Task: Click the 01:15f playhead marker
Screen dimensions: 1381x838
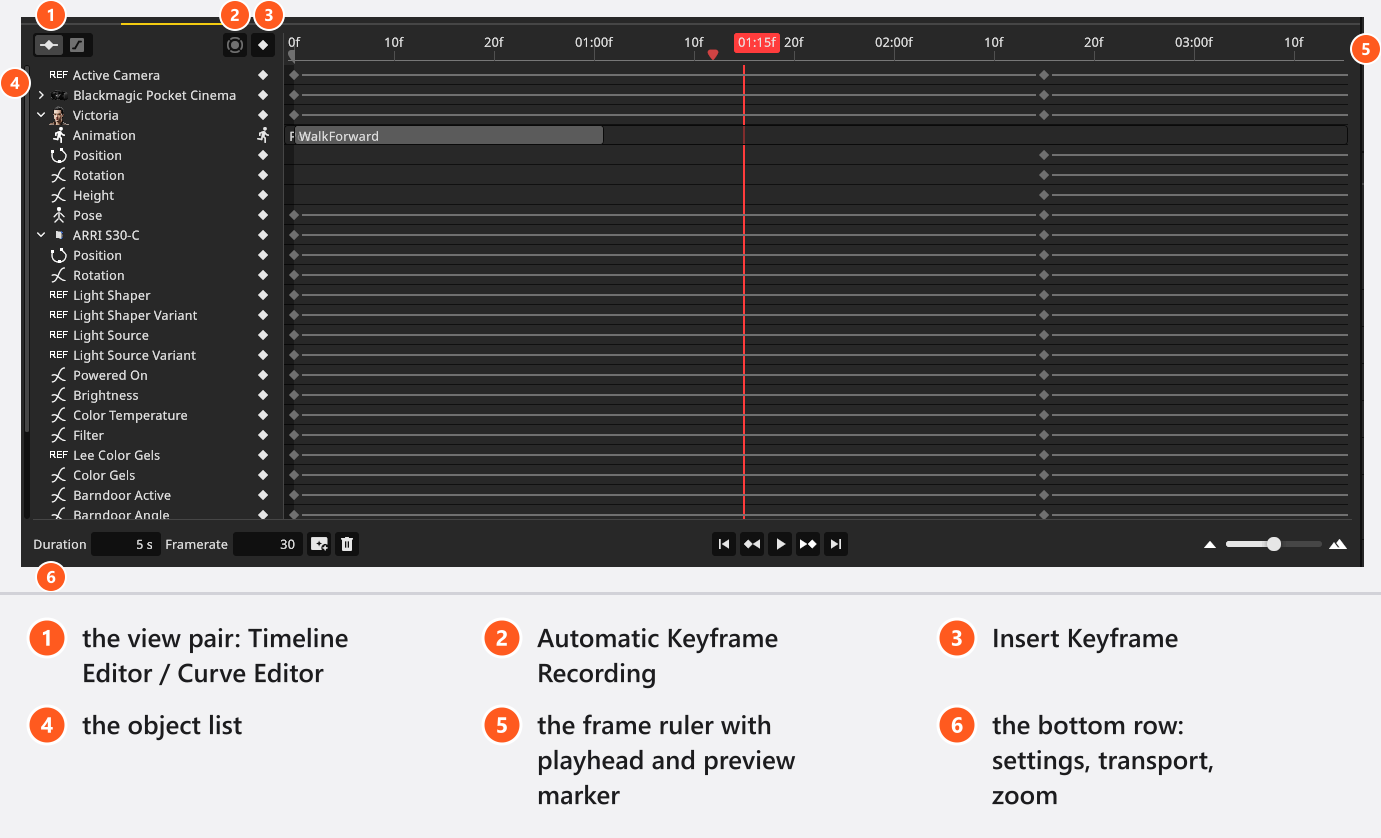Action: coord(756,42)
